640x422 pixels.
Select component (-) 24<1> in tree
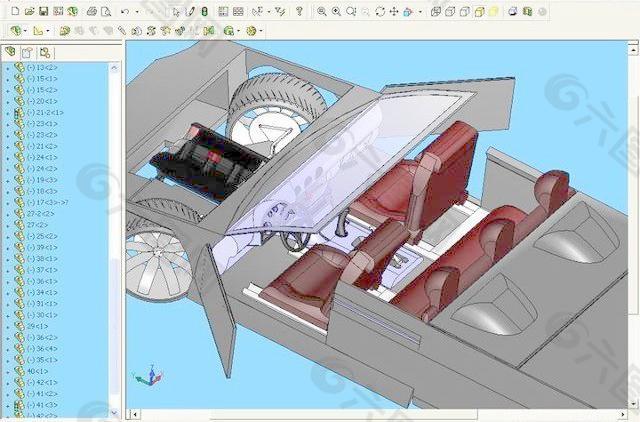42,157
